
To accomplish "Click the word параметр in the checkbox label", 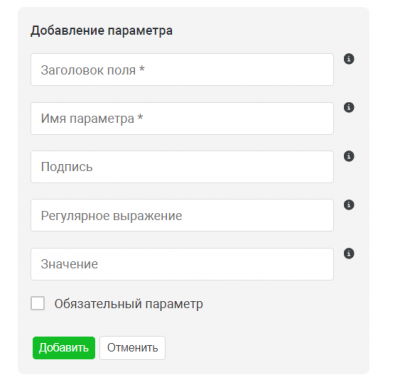I will point(174,304).
